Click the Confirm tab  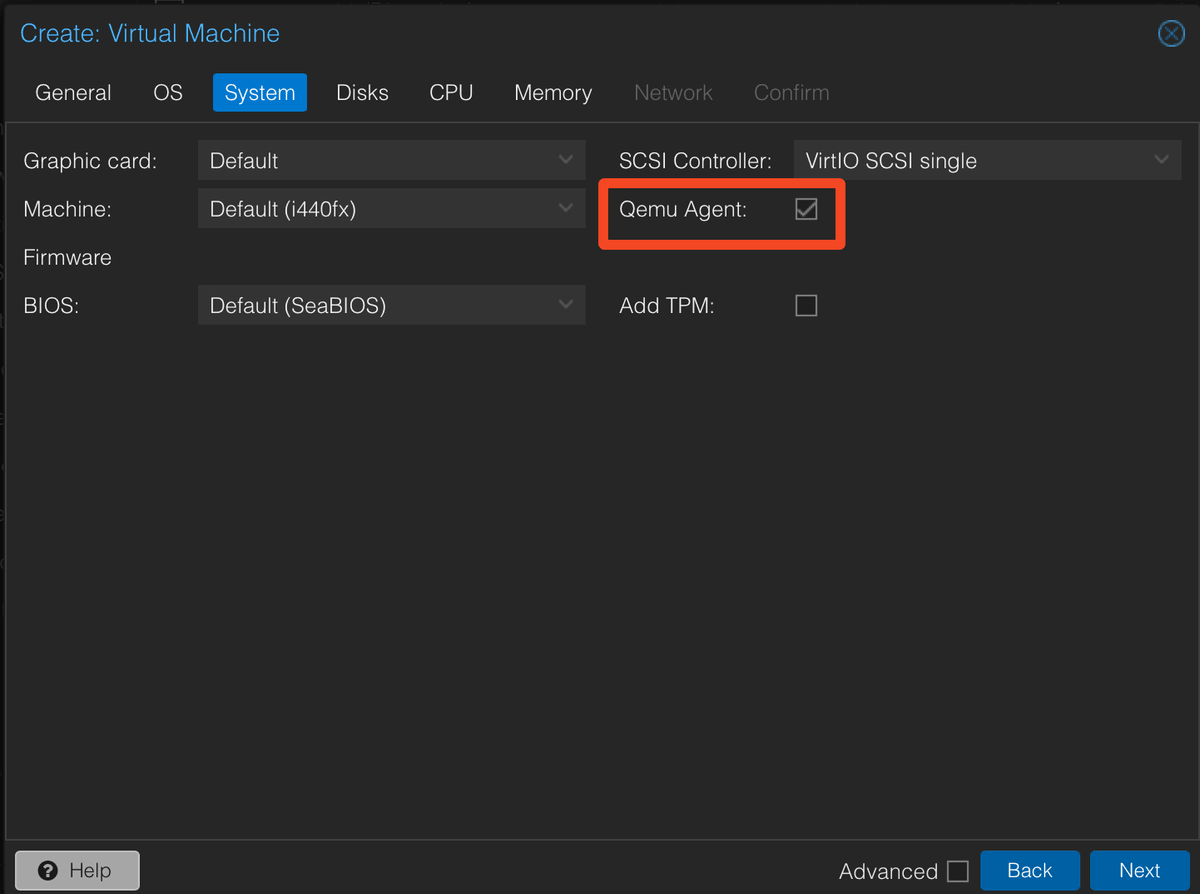[791, 93]
